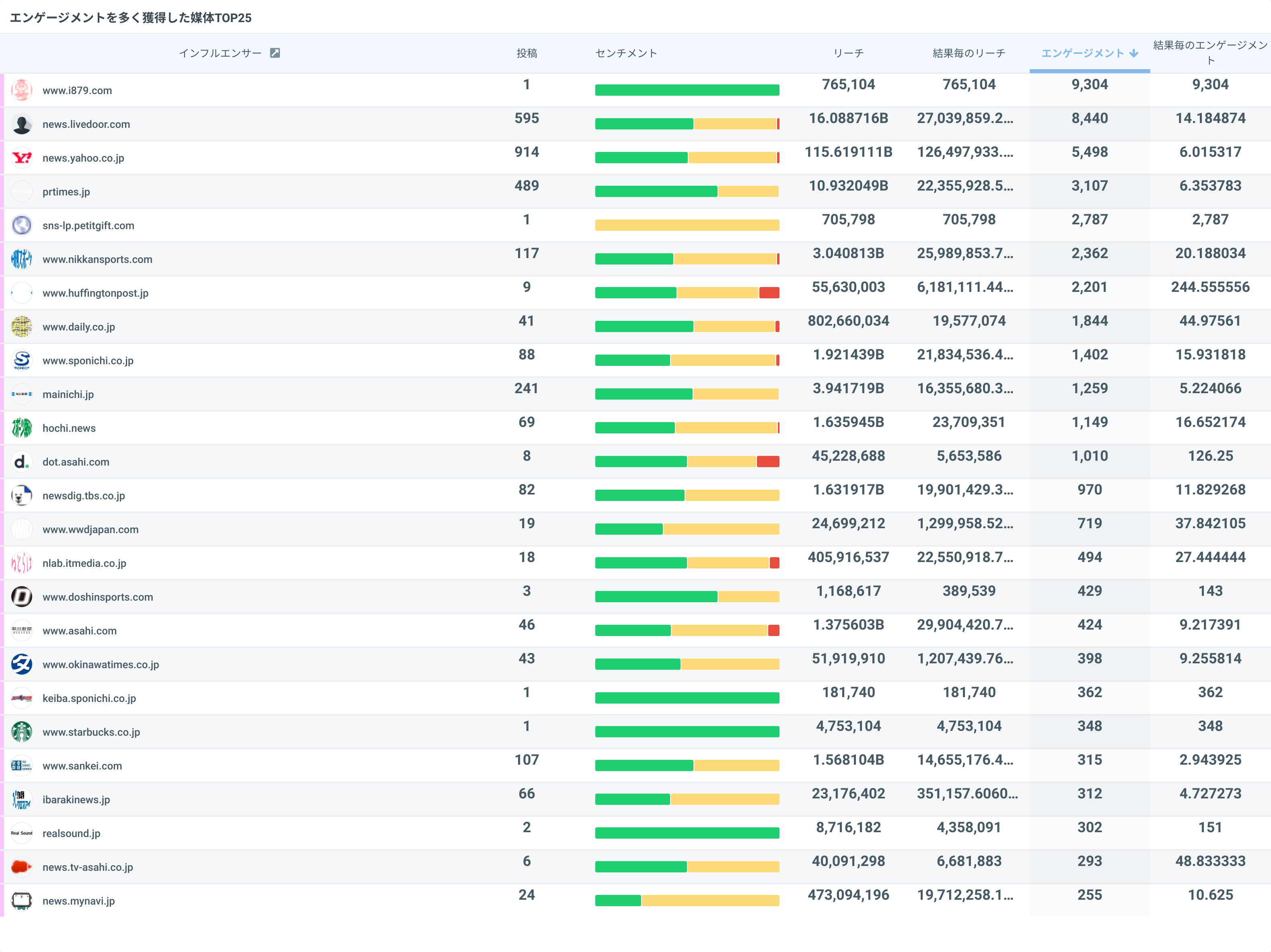The width and height of the screenshot is (1271, 952).
Task: Click the hochi.news green logo
Action: [x=22, y=428]
